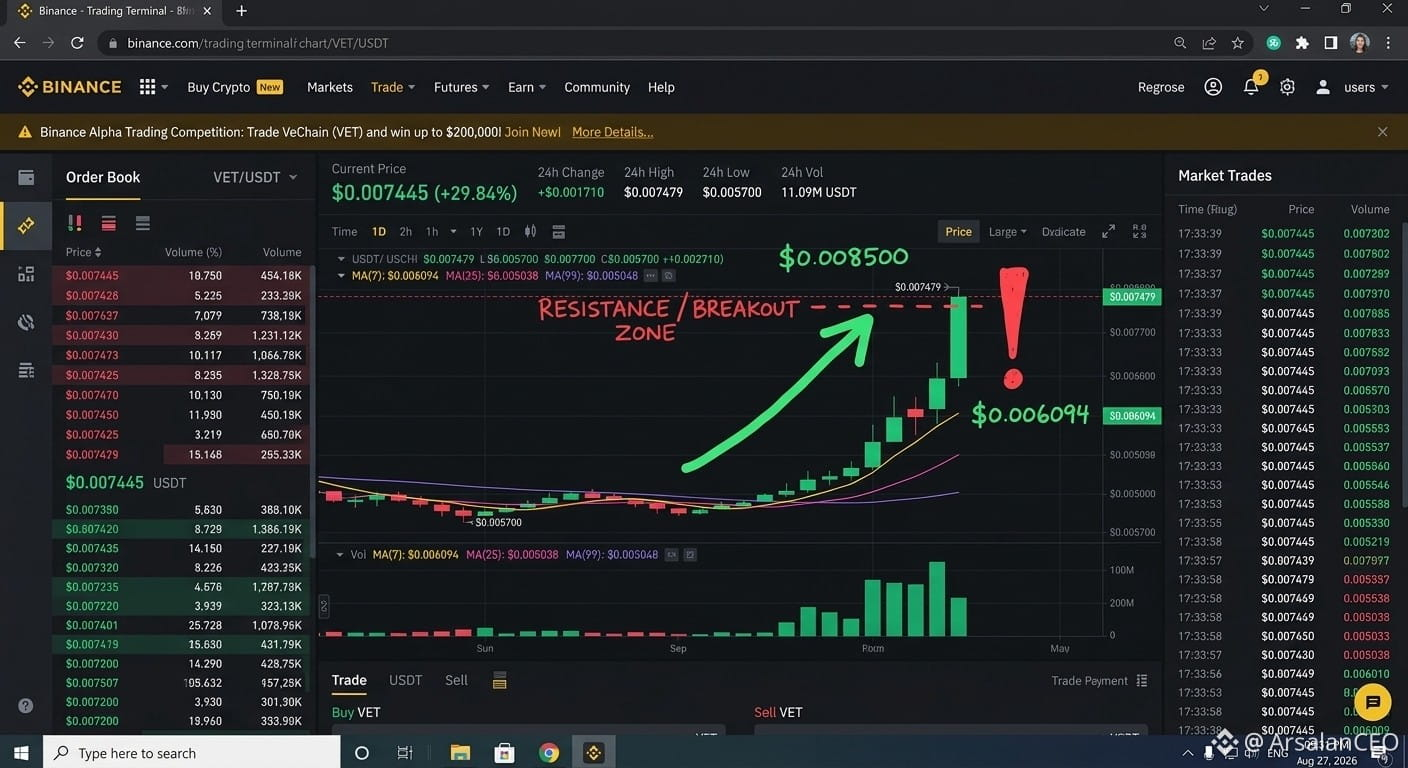Screen dimensions: 1408x768
Task: Open File Explorer from the taskbar
Action: click(460, 753)
